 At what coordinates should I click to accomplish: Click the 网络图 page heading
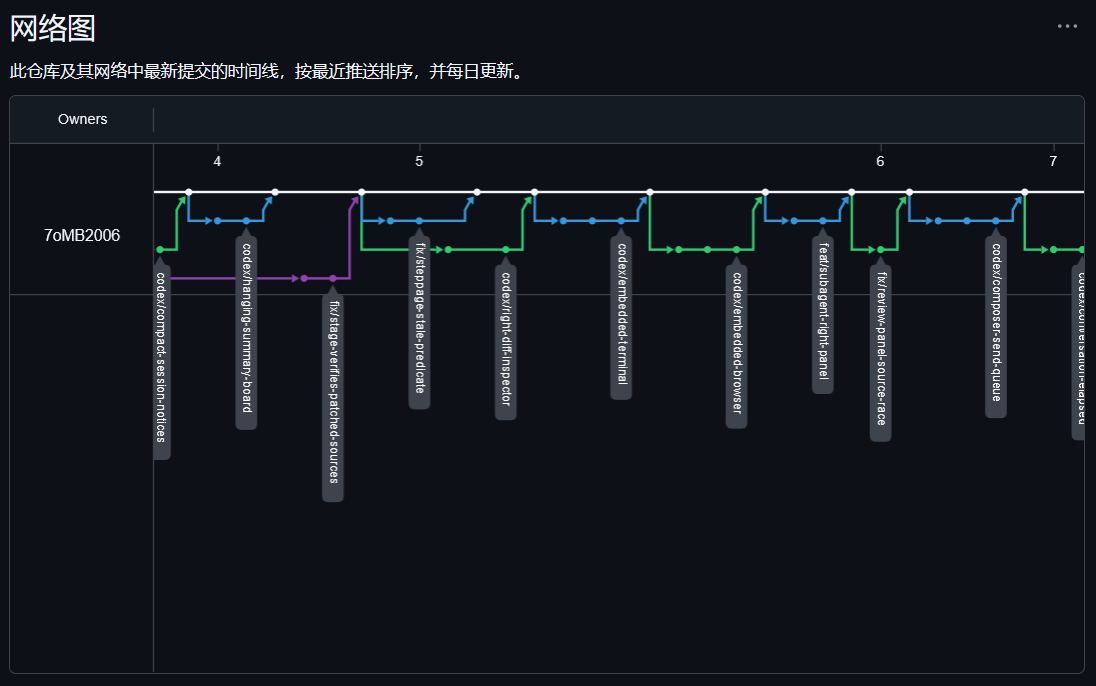52,29
